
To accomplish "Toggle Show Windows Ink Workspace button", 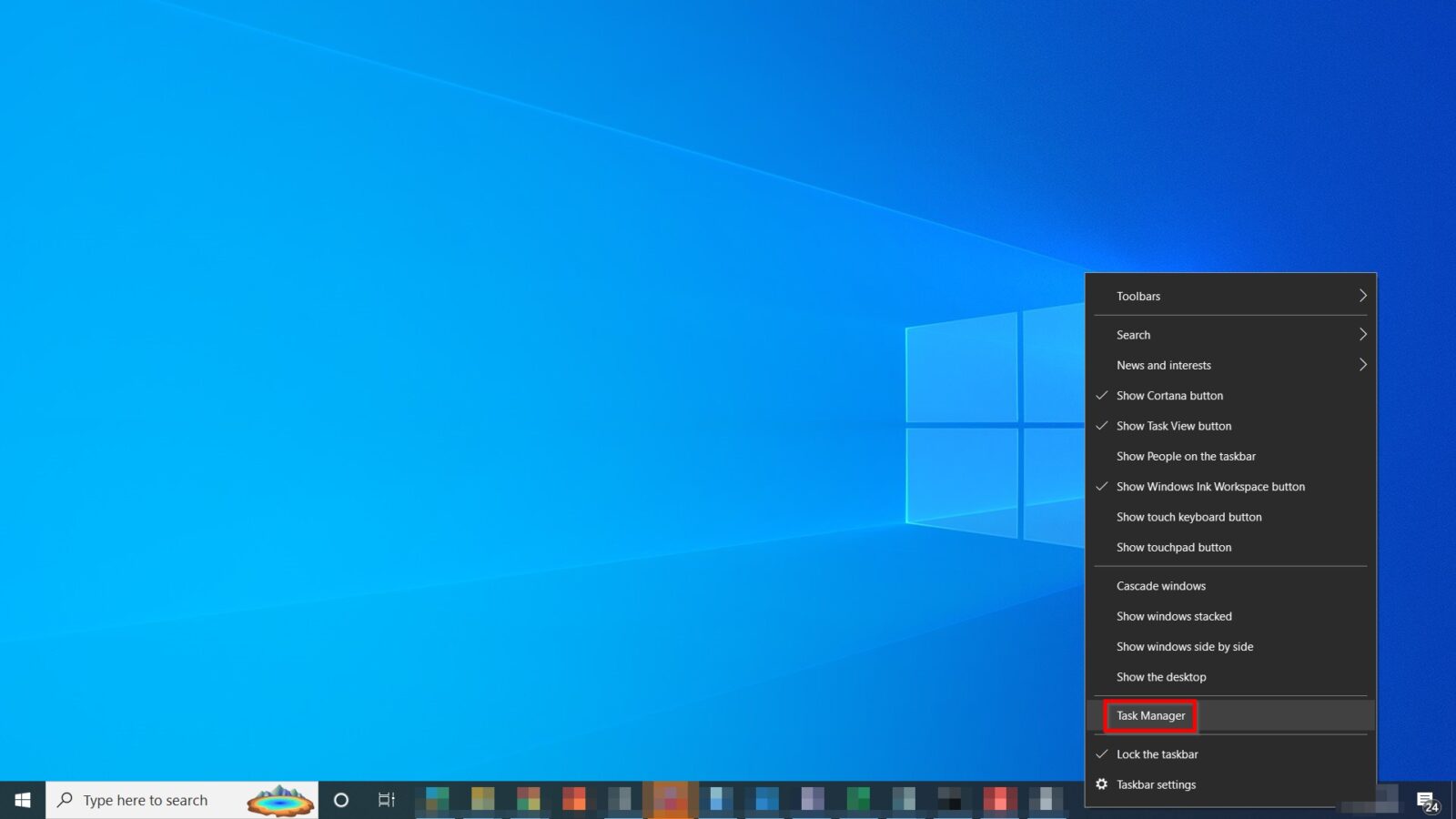I will pos(1210,487).
